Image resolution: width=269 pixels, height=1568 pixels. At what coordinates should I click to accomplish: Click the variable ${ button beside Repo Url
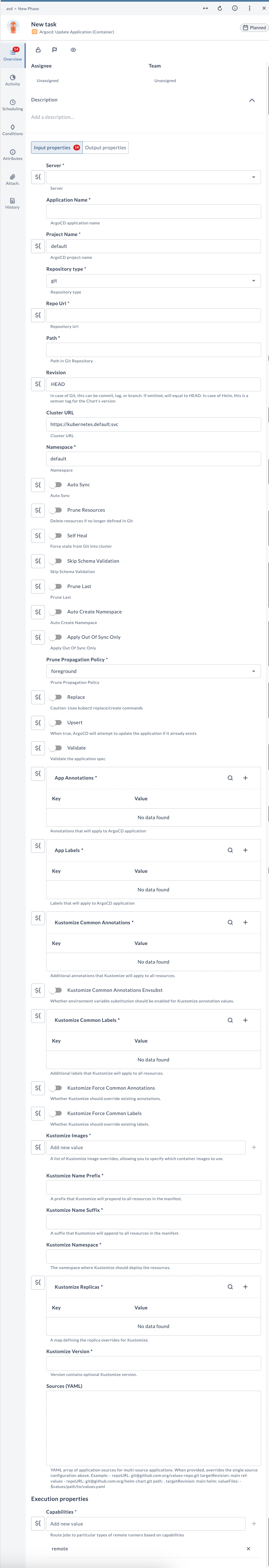point(38,315)
